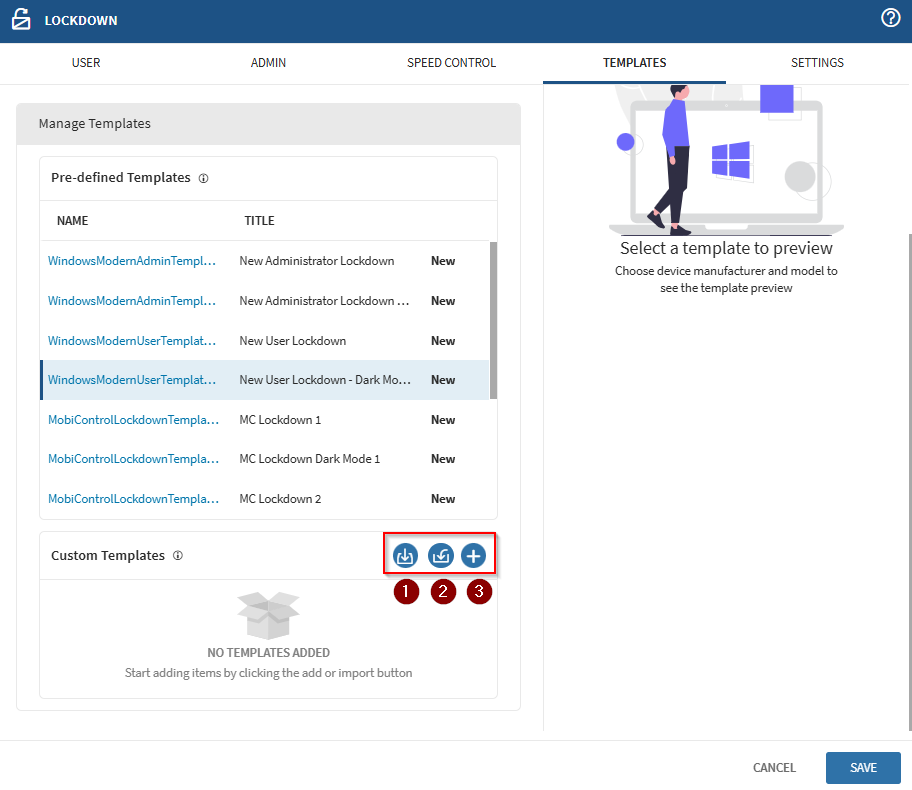This screenshot has height=790, width=912.
Task: Open the help icon in the header
Action: pos(890,19)
